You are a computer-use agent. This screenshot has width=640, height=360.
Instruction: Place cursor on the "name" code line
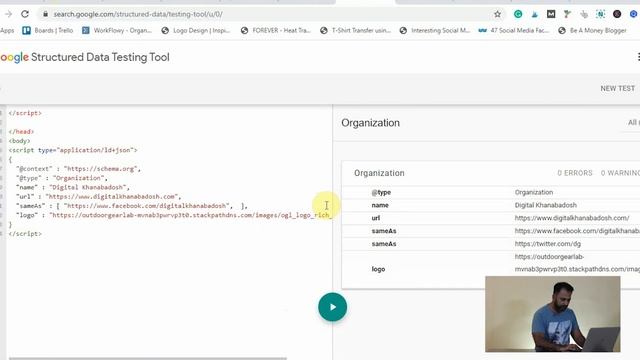[73, 187]
